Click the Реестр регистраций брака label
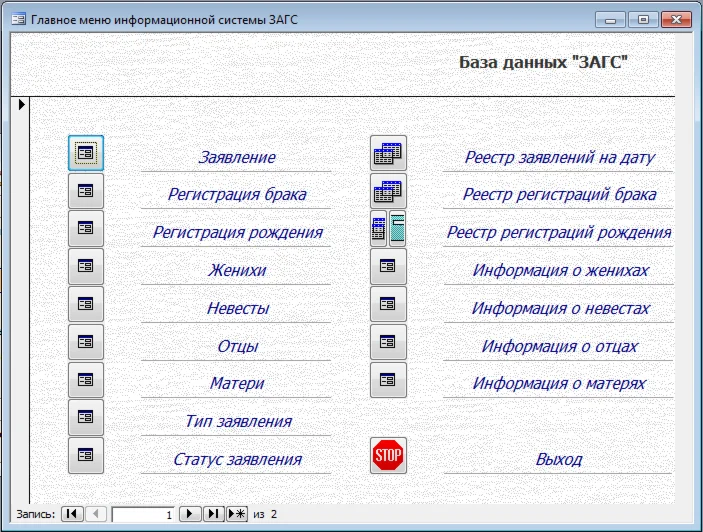 559,195
